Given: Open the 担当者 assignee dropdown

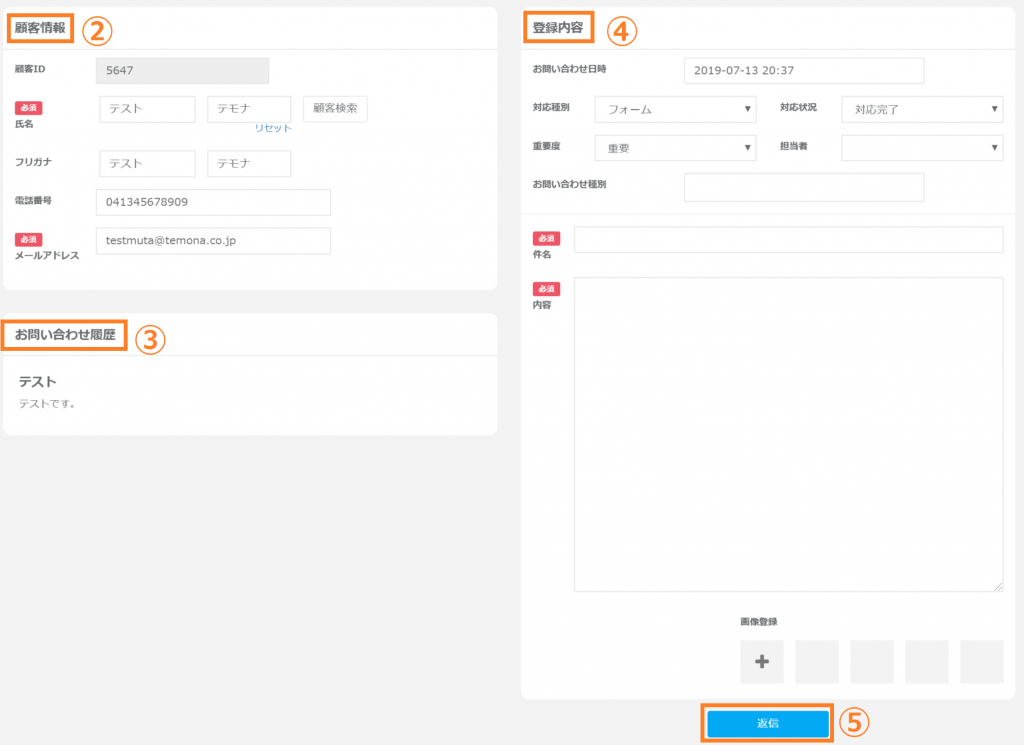Looking at the screenshot, I should 922,148.
